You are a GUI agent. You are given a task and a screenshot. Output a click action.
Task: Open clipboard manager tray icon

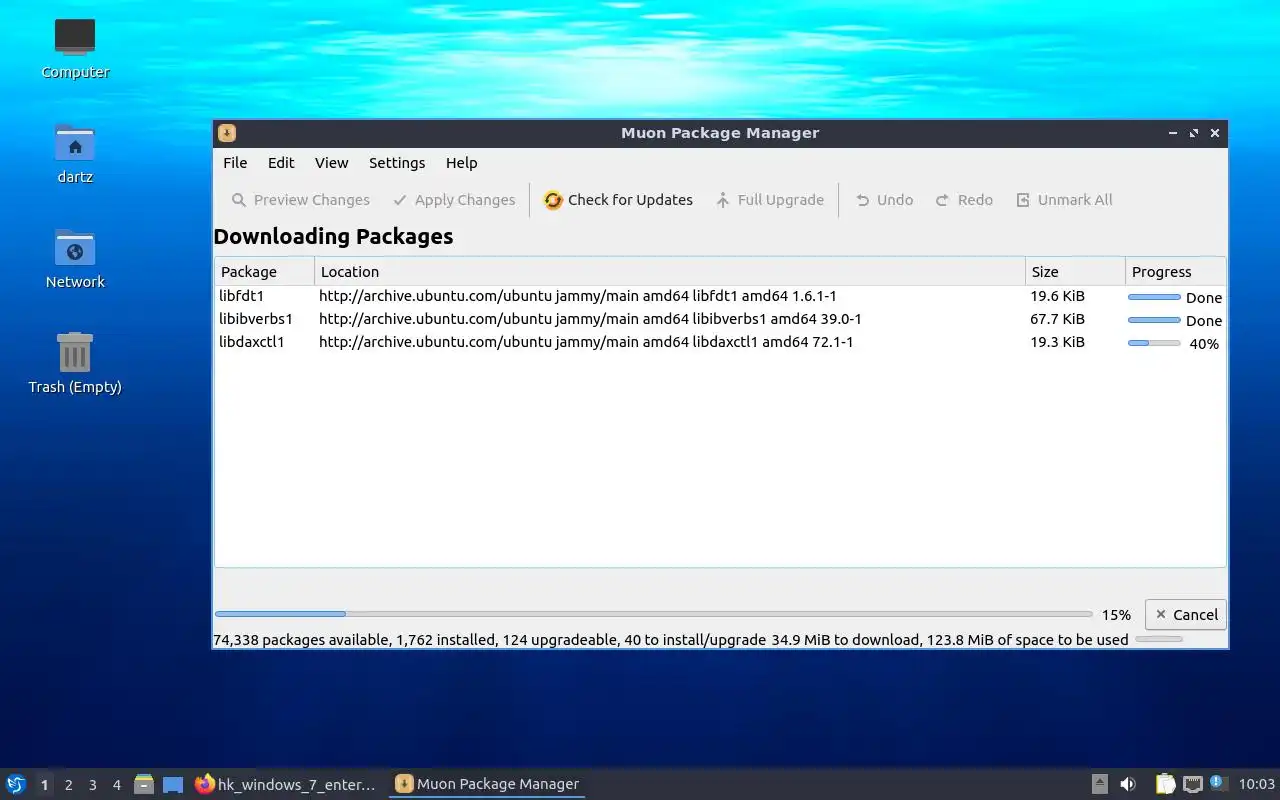coord(1165,785)
